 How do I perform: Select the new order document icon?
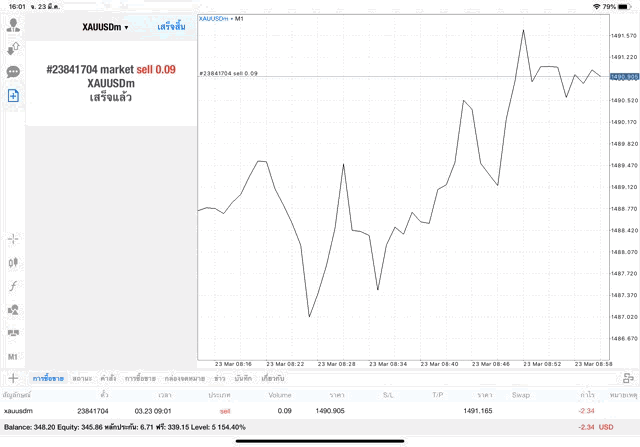[13, 96]
